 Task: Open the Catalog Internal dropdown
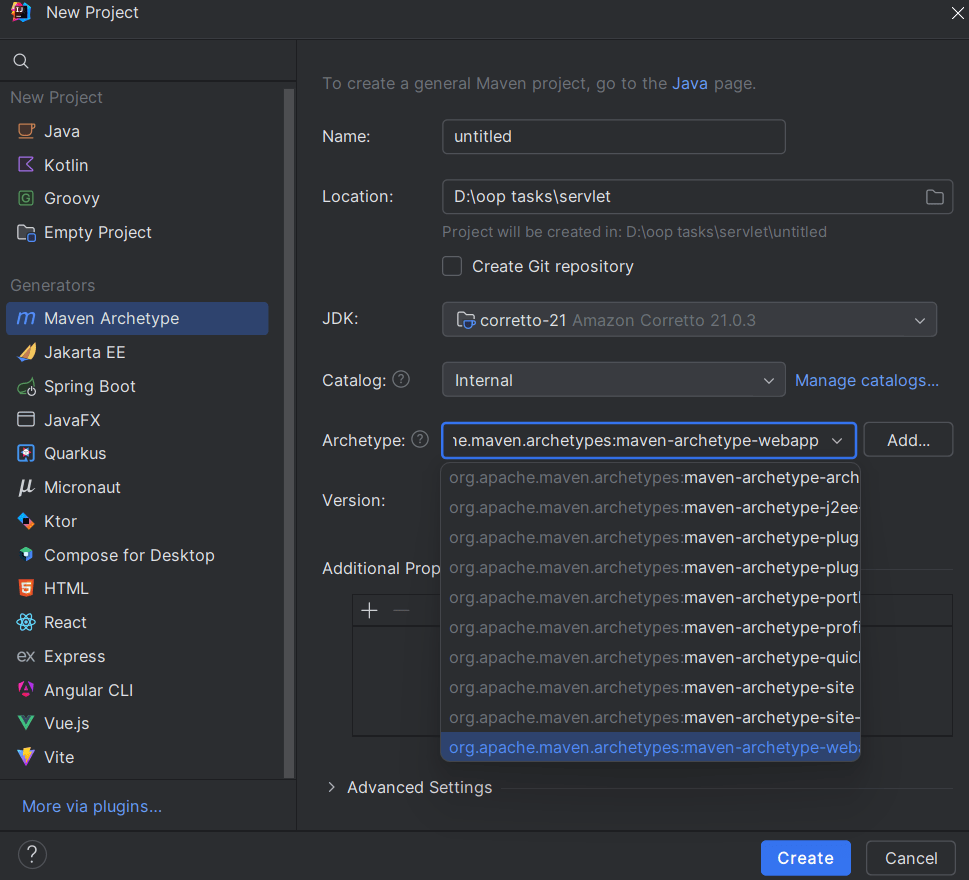[x=614, y=379]
